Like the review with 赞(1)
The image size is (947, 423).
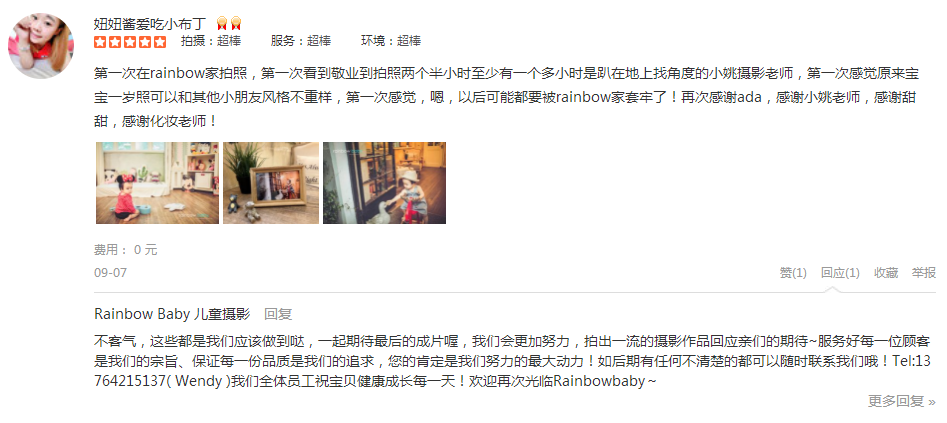793,273
